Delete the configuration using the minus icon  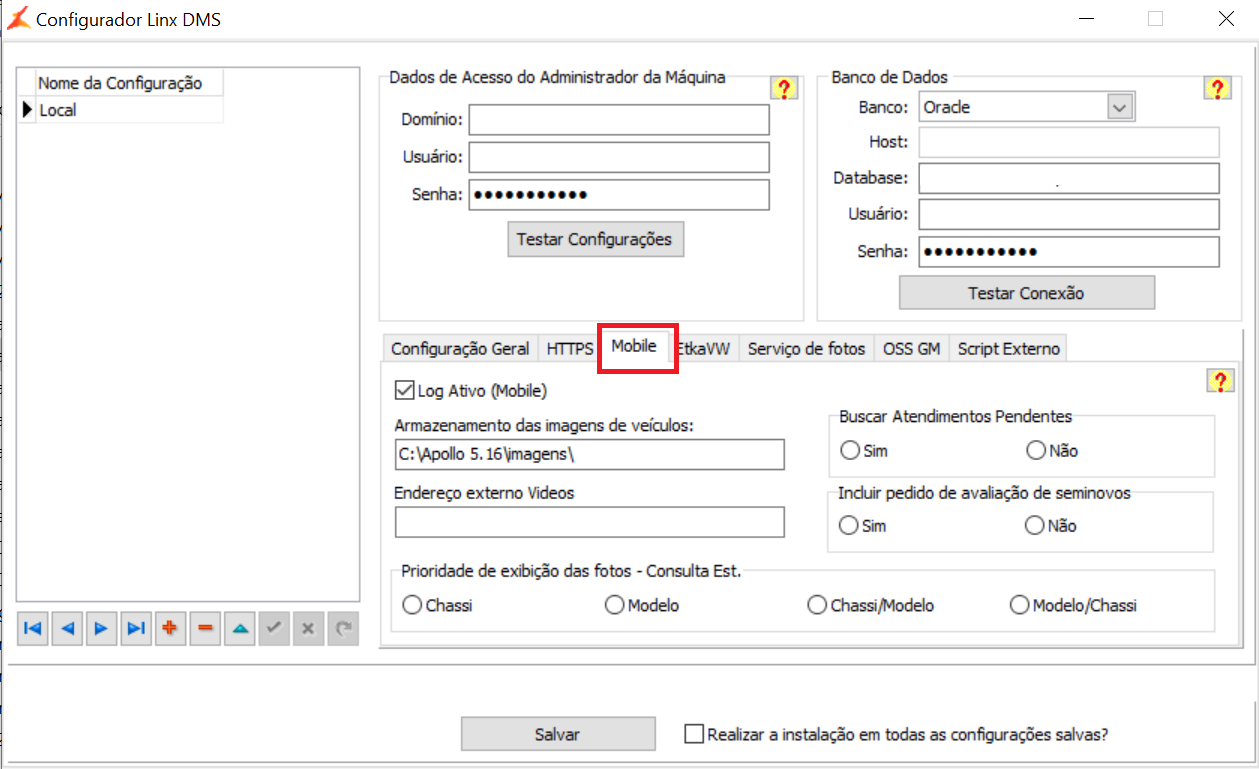coord(205,628)
